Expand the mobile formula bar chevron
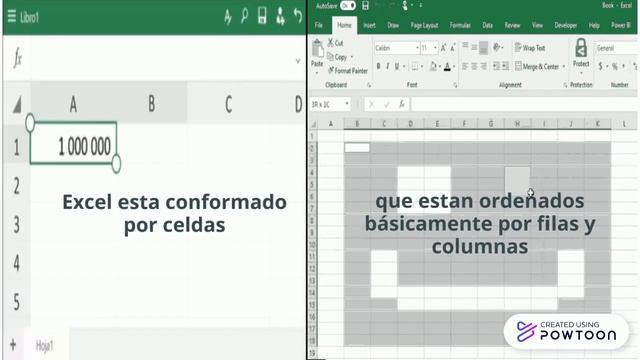640x360 pixels. (298, 61)
